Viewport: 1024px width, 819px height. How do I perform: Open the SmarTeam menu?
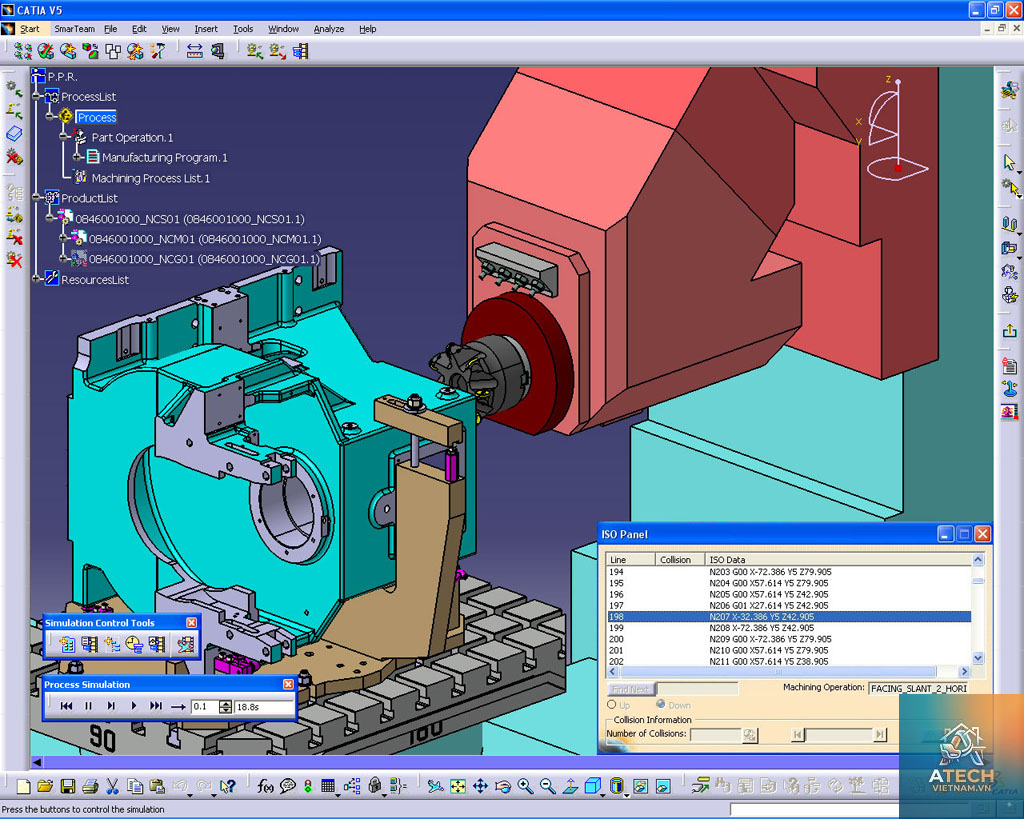click(74, 29)
